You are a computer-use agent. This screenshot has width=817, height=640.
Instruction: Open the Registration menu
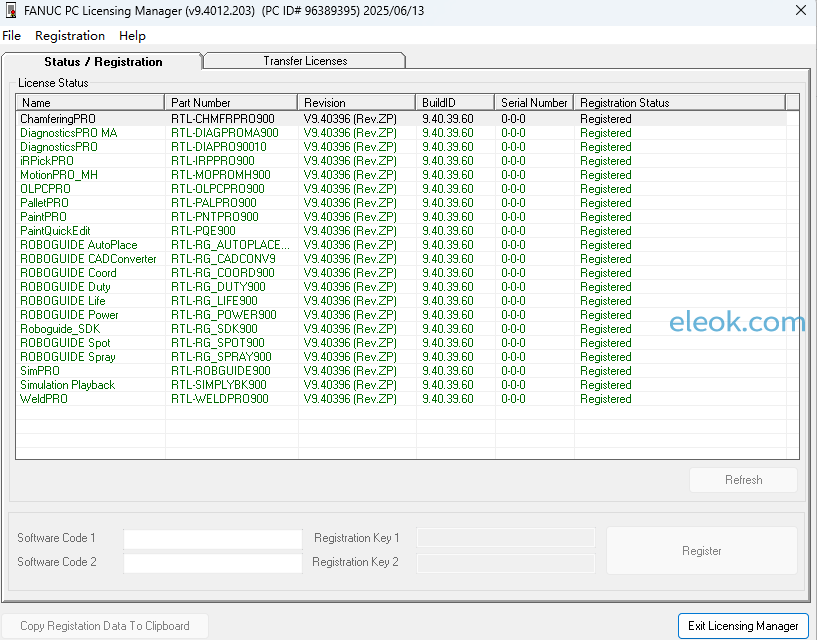(x=70, y=36)
